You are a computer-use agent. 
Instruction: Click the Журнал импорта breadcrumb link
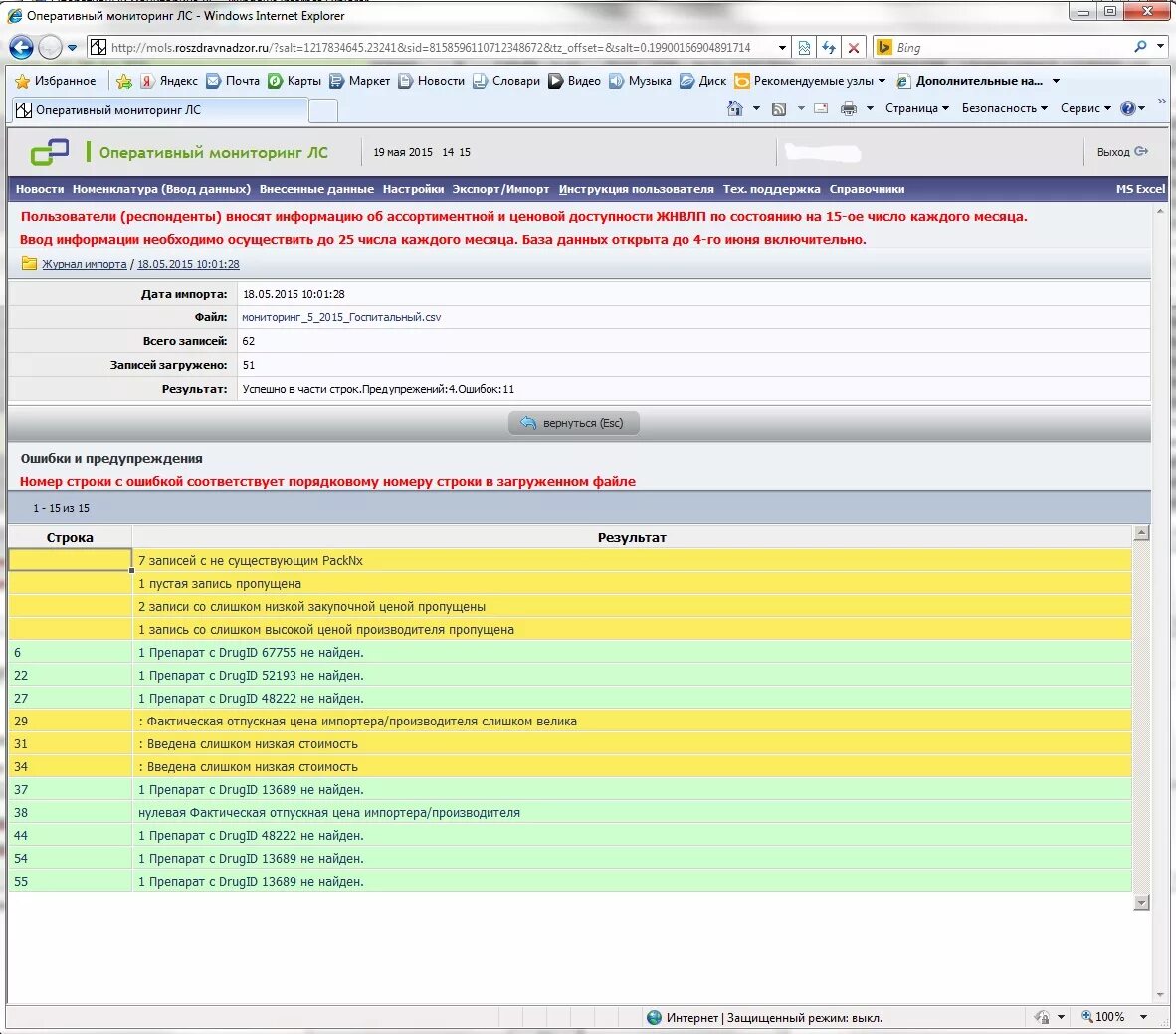pyautogui.click(x=84, y=264)
